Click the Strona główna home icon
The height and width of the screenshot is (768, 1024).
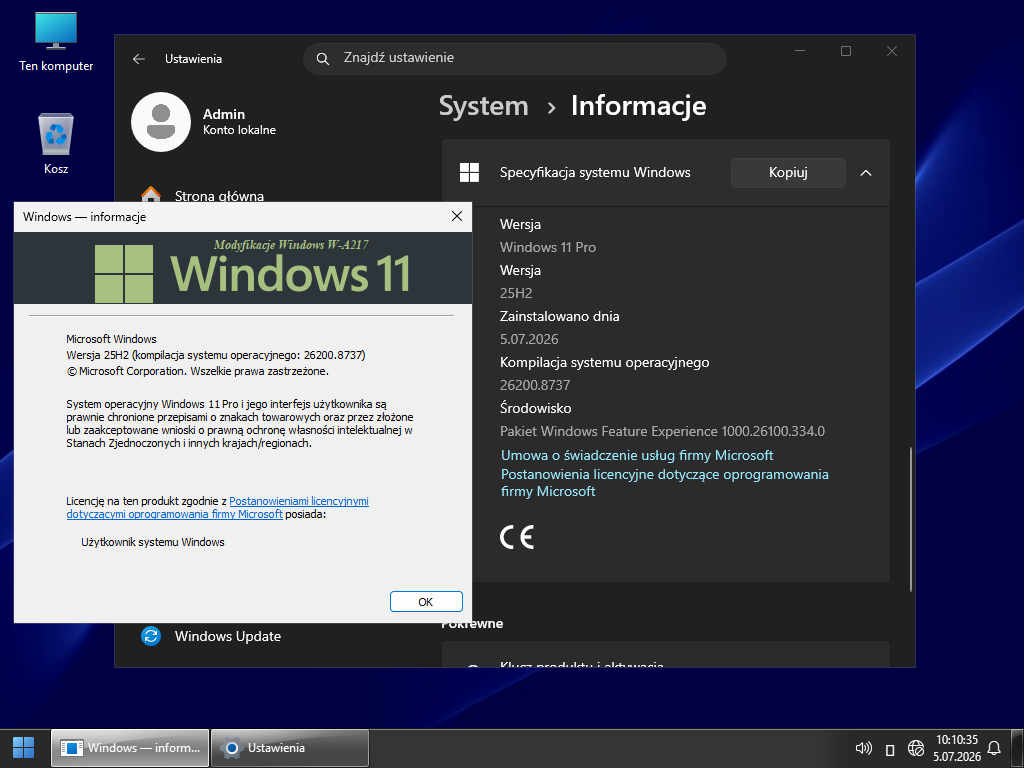pos(151,195)
